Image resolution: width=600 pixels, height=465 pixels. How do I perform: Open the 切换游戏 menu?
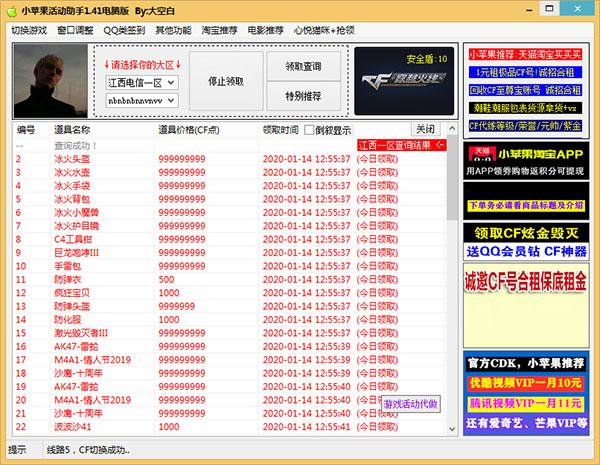pyautogui.click(x=29, y=30)
